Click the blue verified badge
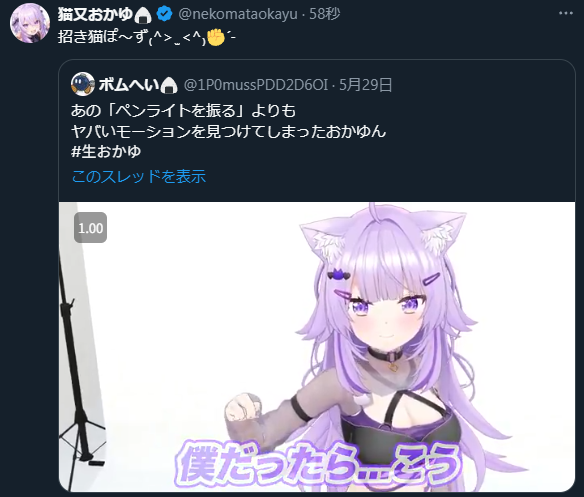584x497 pixels. [x=164, y=14]
